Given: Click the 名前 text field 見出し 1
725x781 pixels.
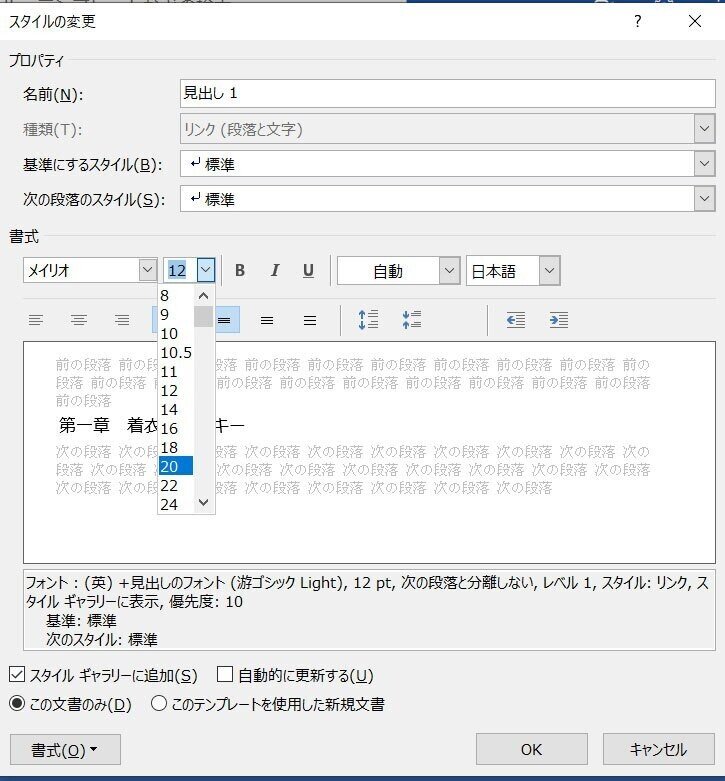Looking at the screenshot, I should tap(448, 93).
